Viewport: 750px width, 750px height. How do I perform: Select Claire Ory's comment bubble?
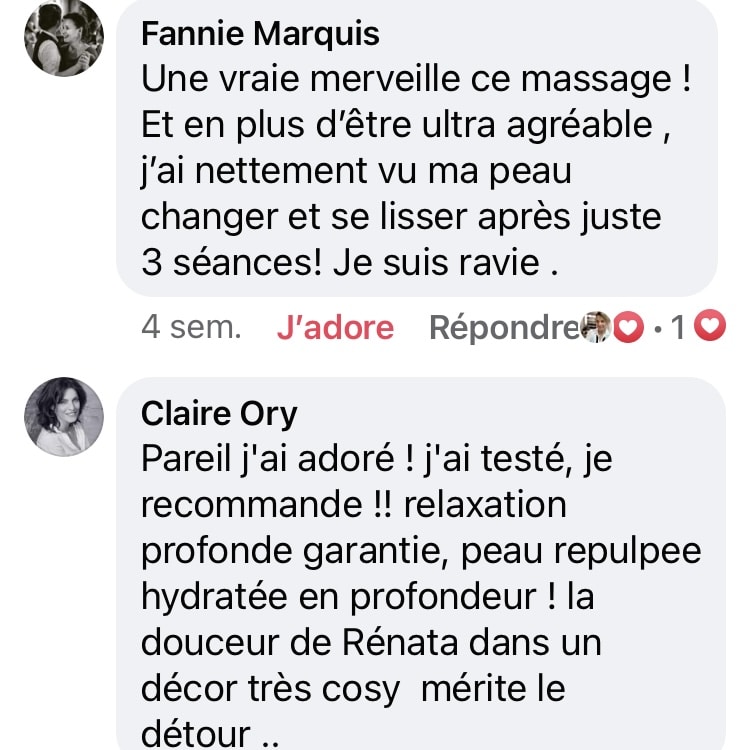point(421,563)
